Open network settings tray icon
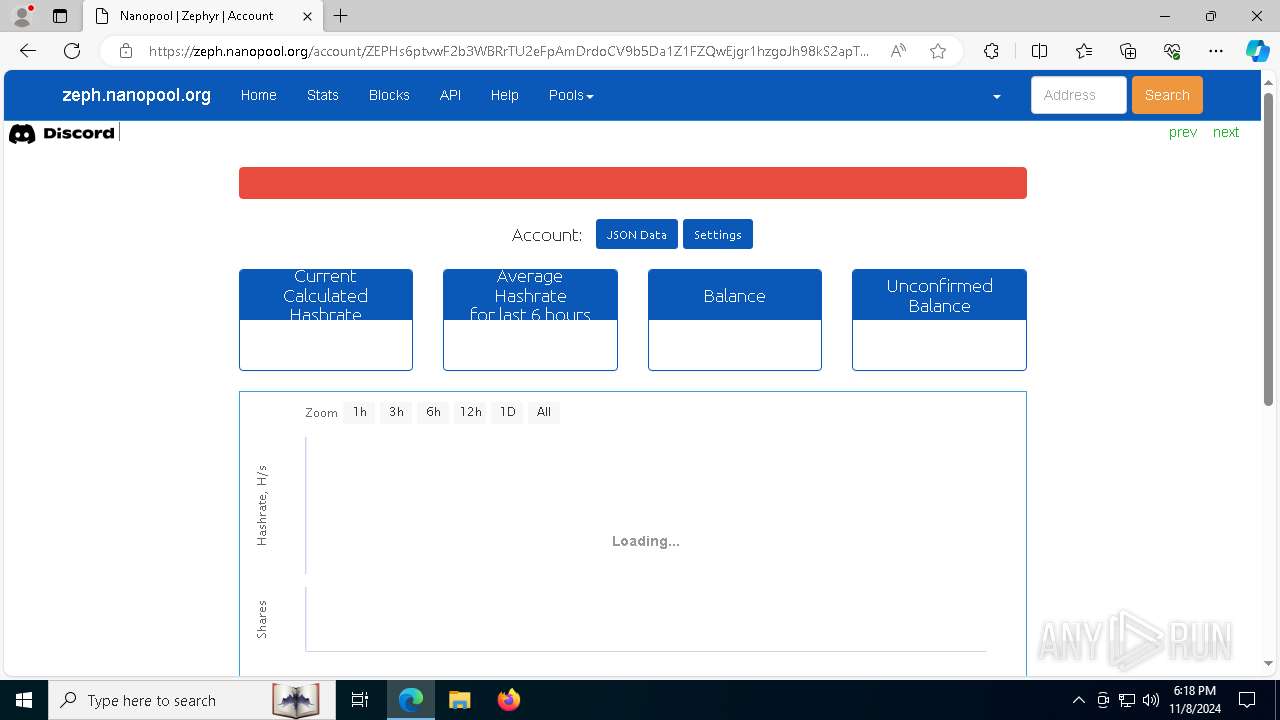 [1127, 700]
